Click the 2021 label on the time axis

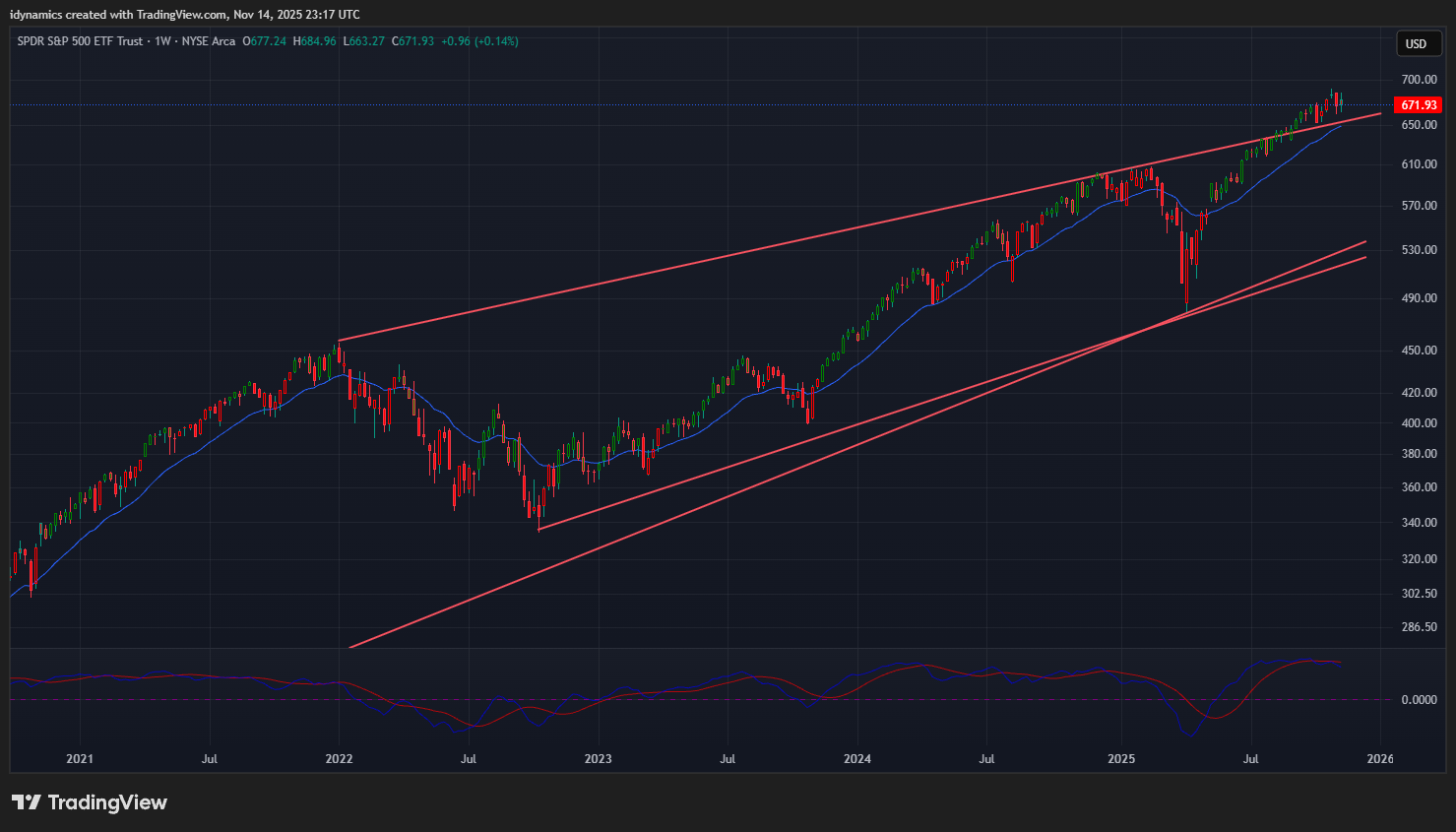(80, 759)
